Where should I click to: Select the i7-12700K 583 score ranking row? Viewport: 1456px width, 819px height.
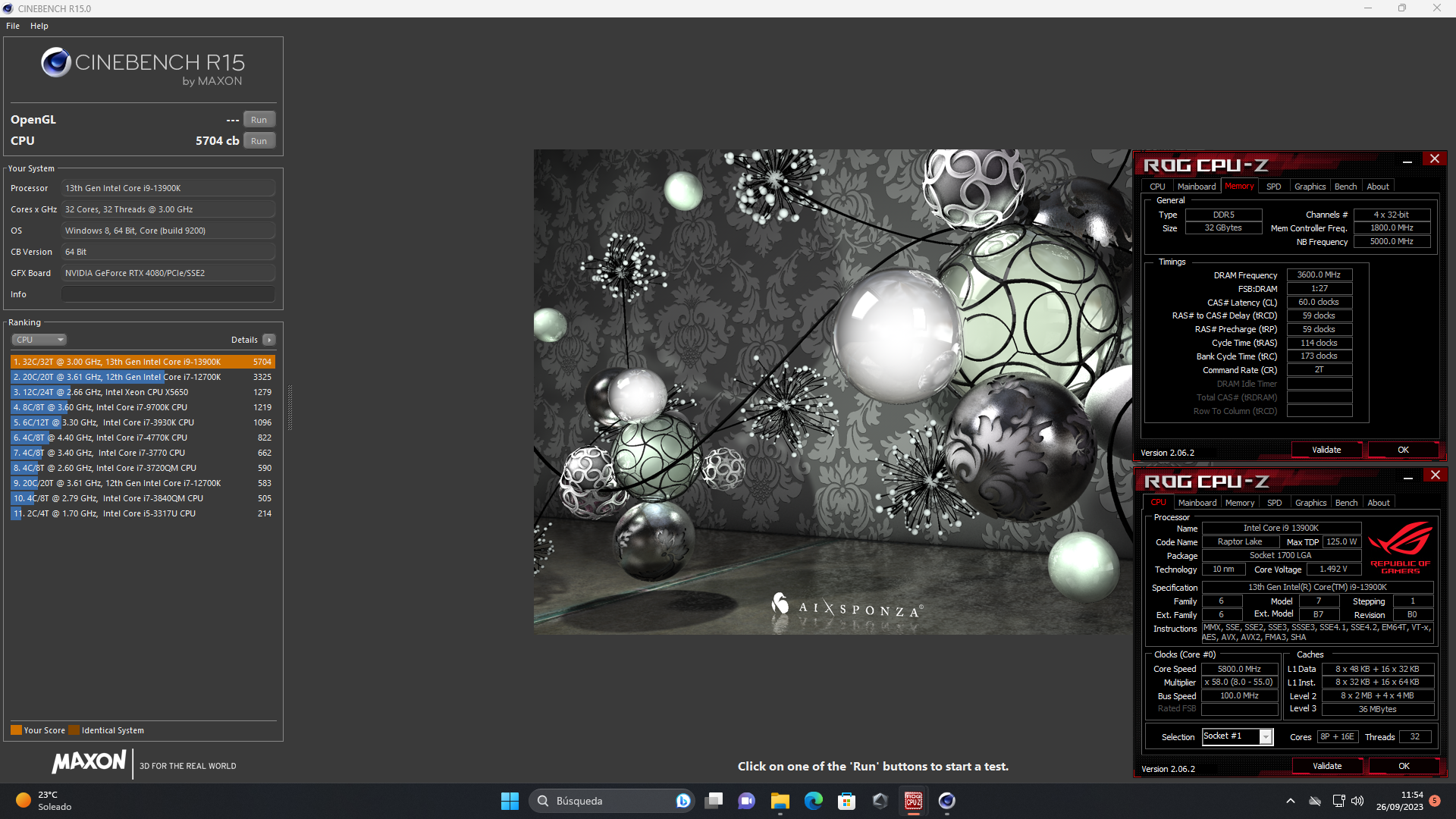click(143, 483)
